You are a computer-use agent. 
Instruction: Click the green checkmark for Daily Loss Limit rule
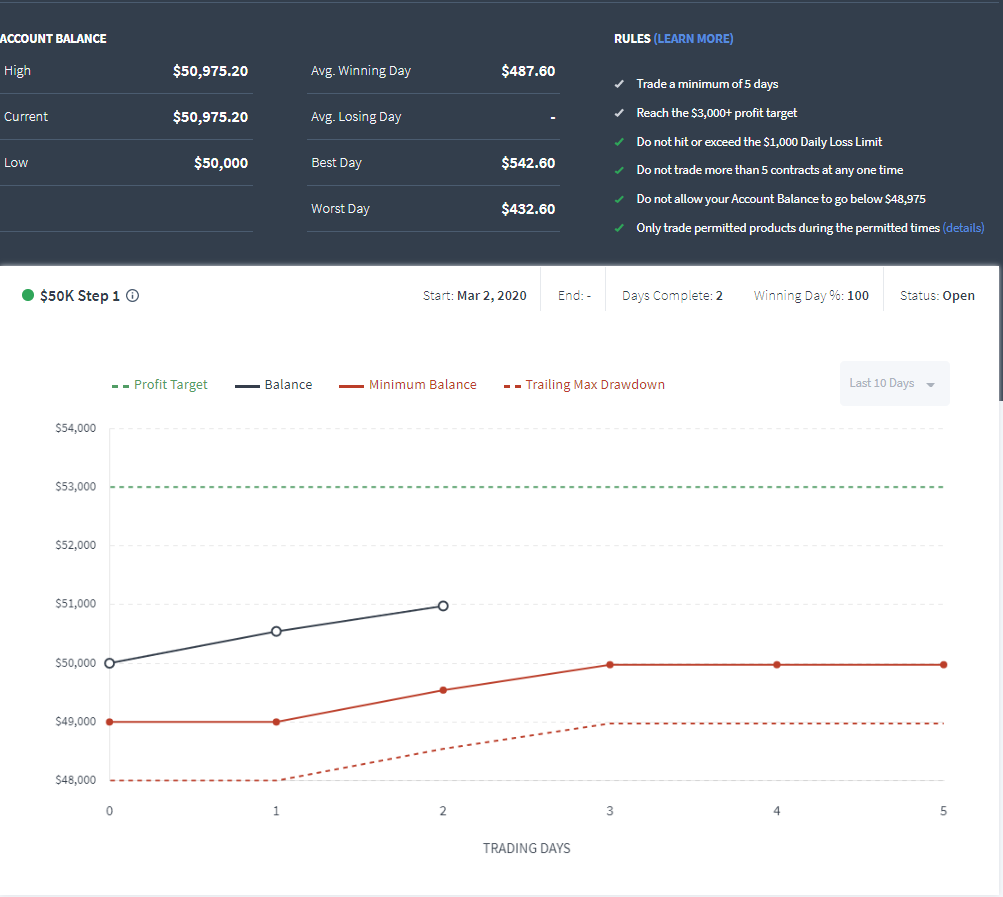click(x=619, y=142)
